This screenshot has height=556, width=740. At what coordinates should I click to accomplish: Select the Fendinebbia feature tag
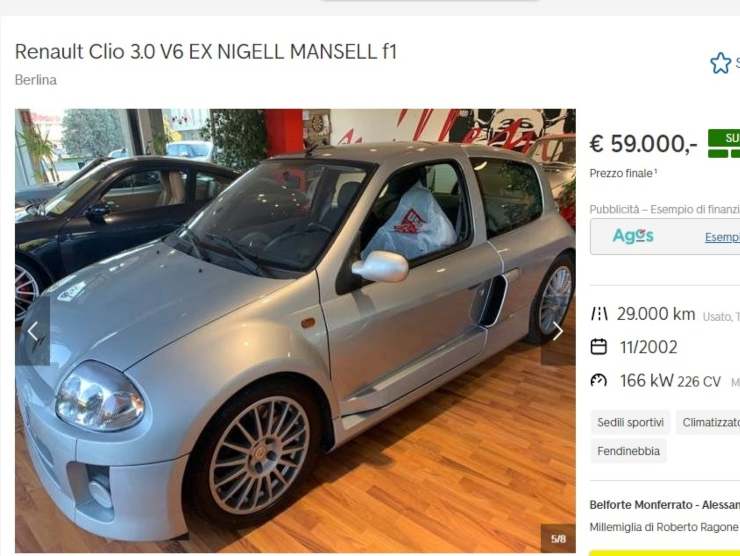tap(628, 451)
